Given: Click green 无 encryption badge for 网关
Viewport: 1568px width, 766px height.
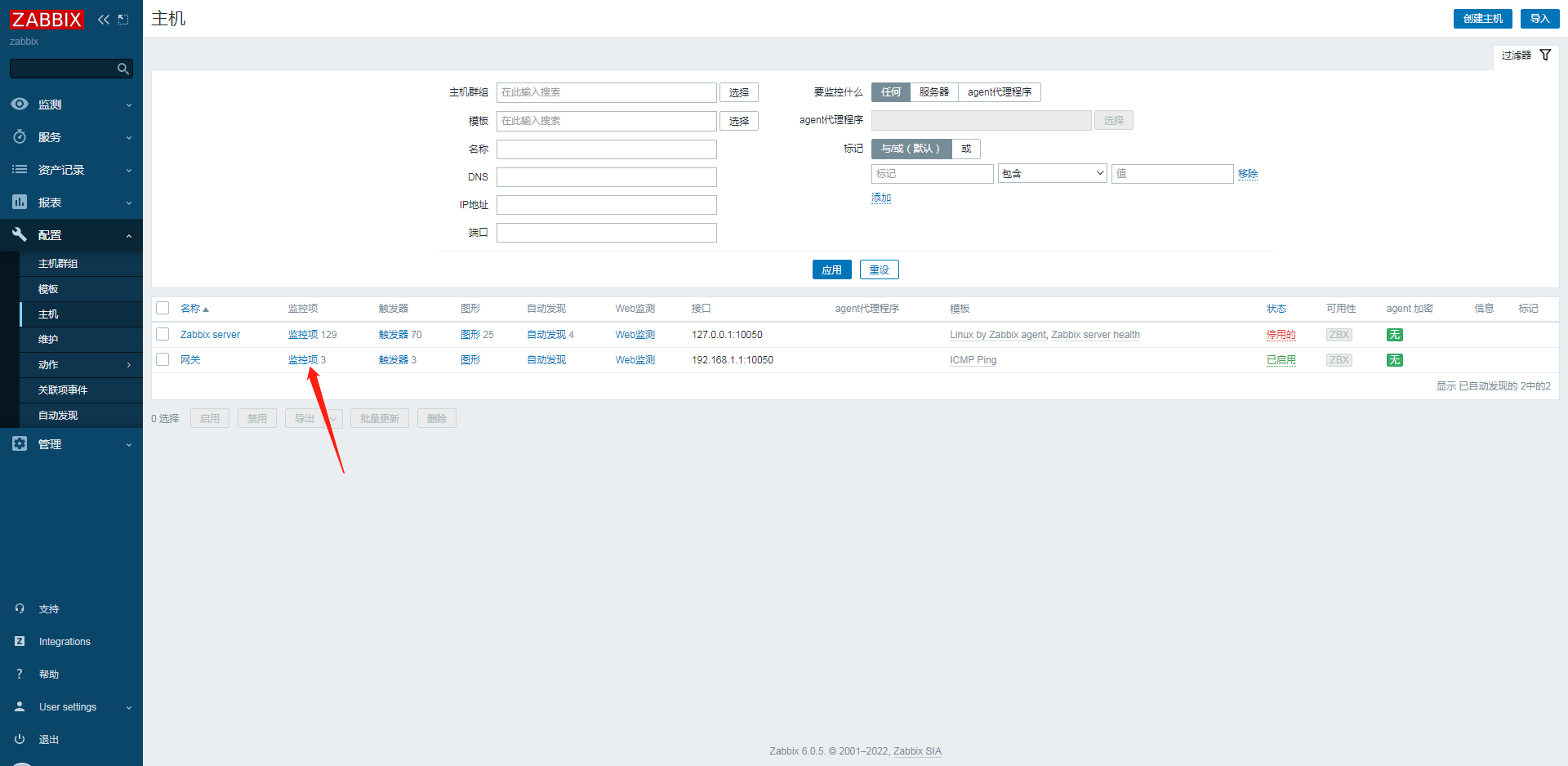Looking at the screenshot, I should click(x=1394, y=360).
